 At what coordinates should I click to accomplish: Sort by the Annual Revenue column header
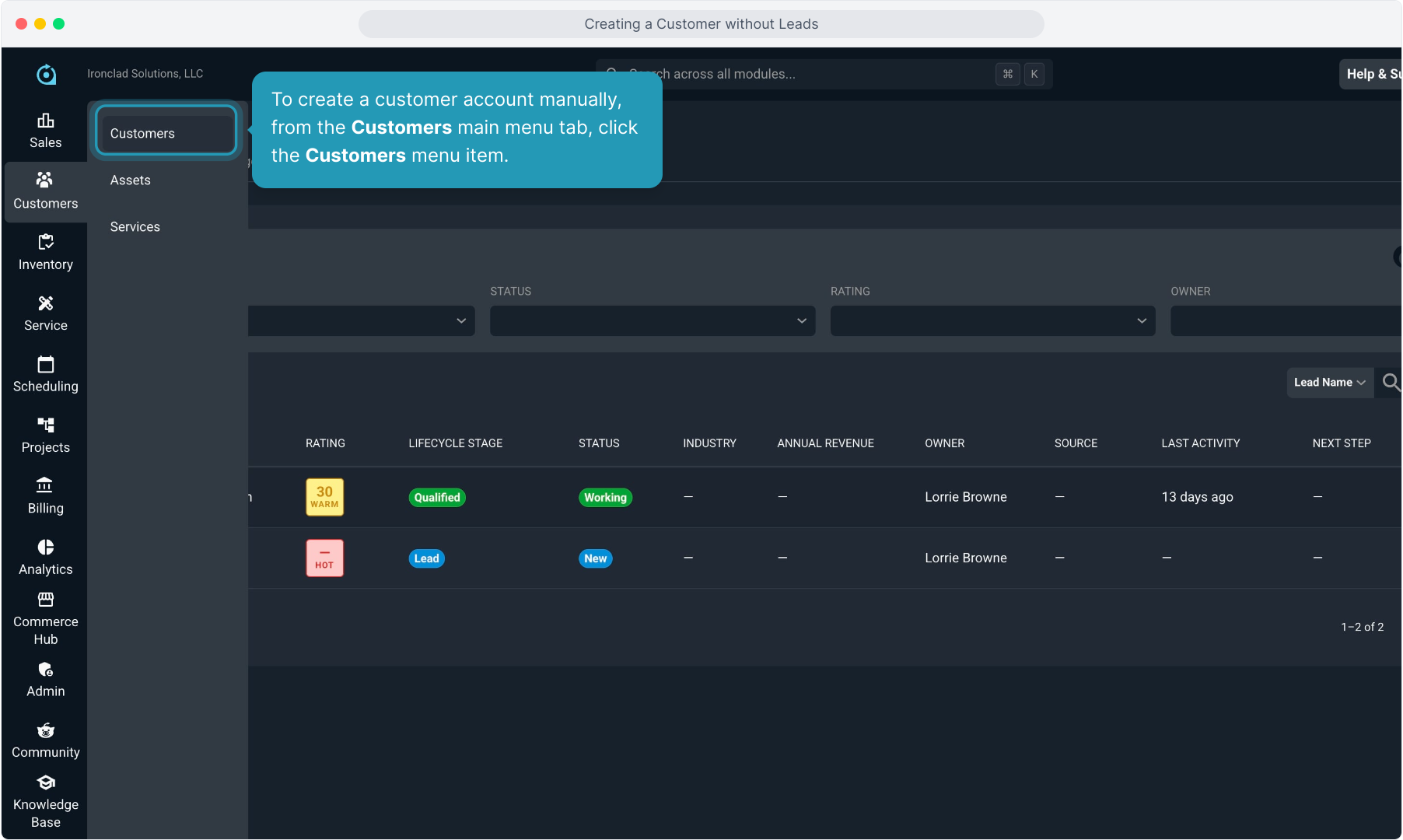tap(825, 443)
